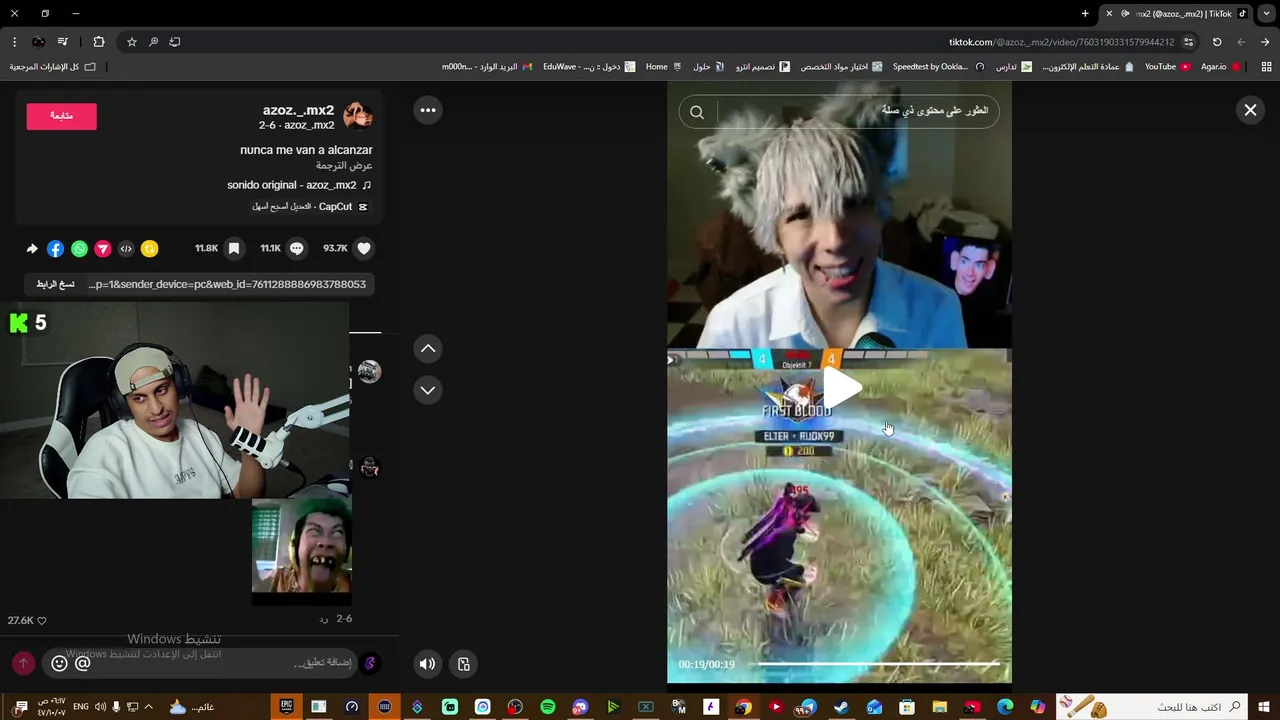Open the Home bookmark

click(663, 67)
